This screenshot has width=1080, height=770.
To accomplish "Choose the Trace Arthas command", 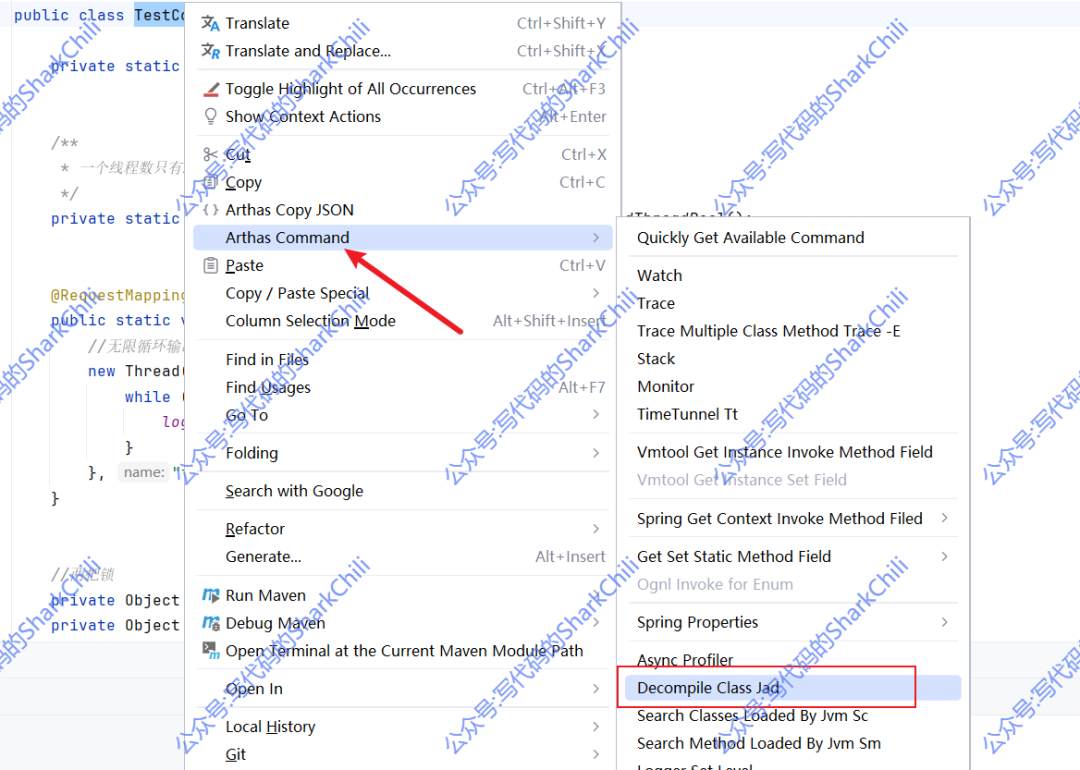I will tap(793, 303).
